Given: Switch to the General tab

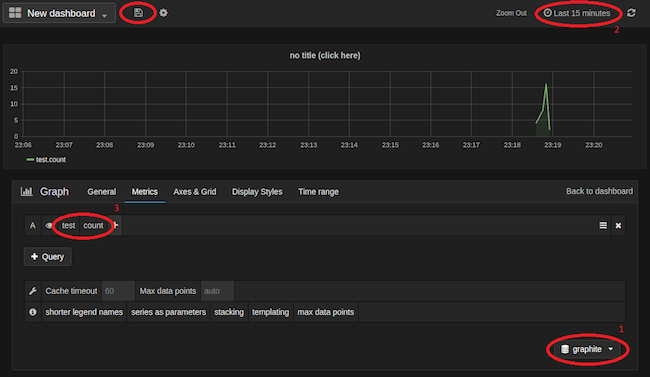Looking at the screenshot, I should (102, 192).
